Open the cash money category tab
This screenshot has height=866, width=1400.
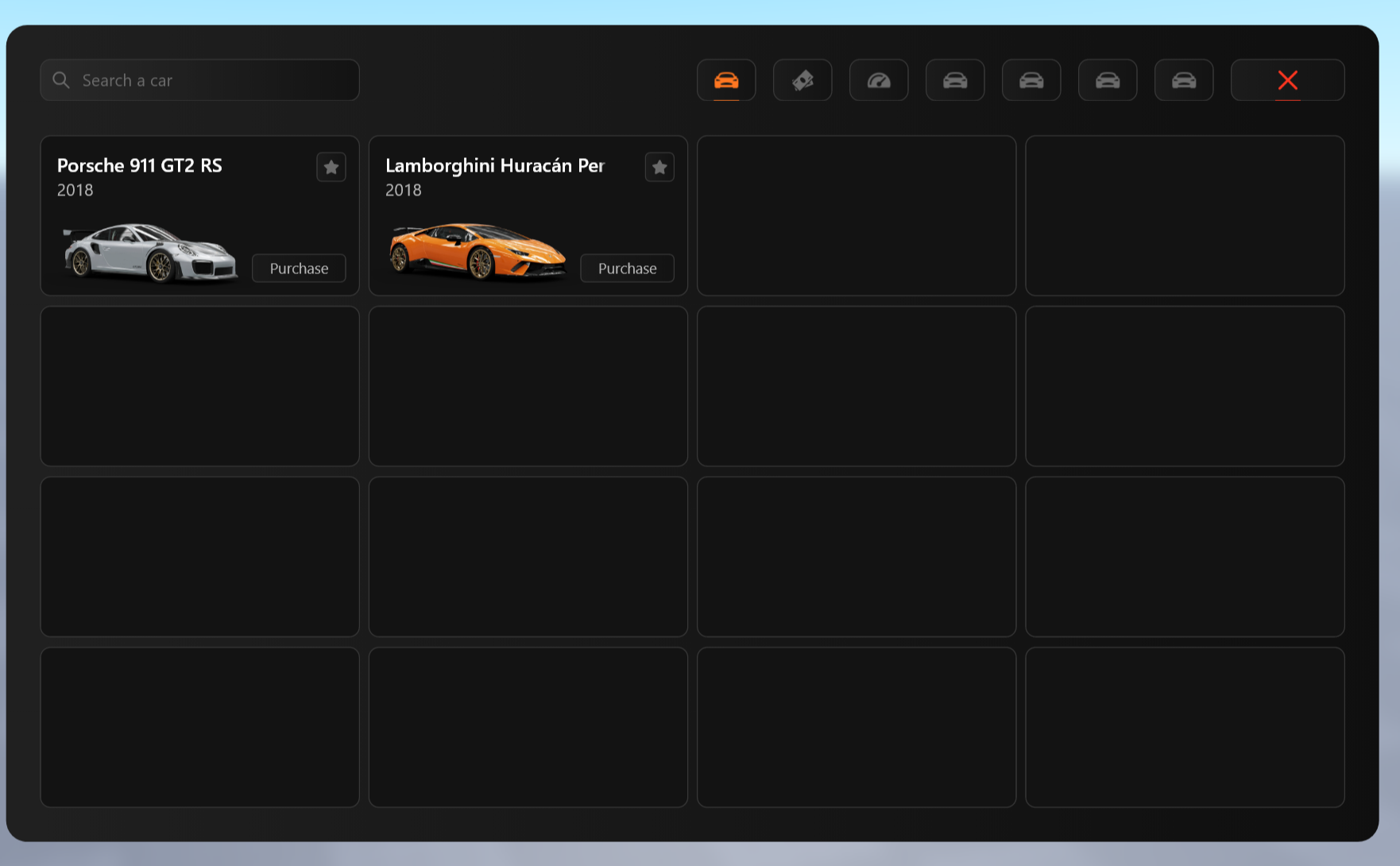(802, 80)
